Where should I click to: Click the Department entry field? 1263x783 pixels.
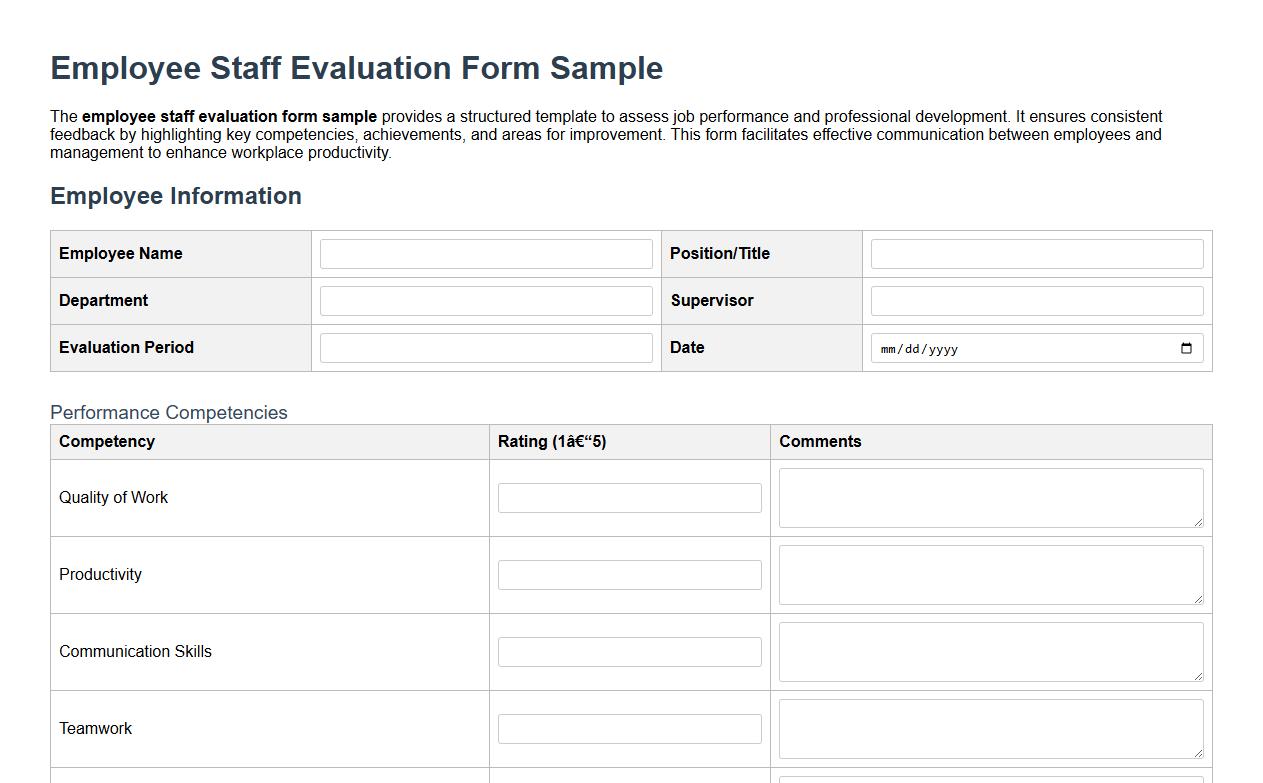coord(485,300)
